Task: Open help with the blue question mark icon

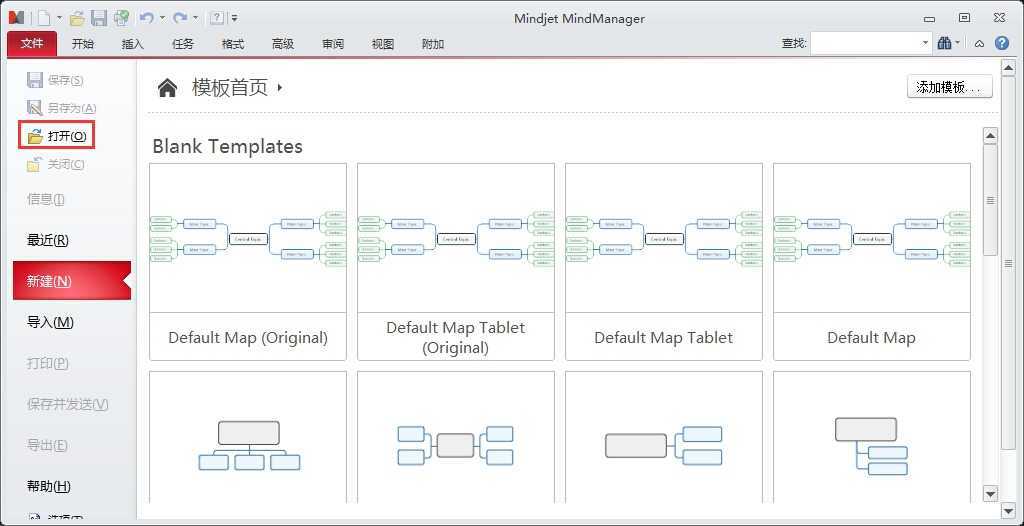Action: (x=1001, y=43)
